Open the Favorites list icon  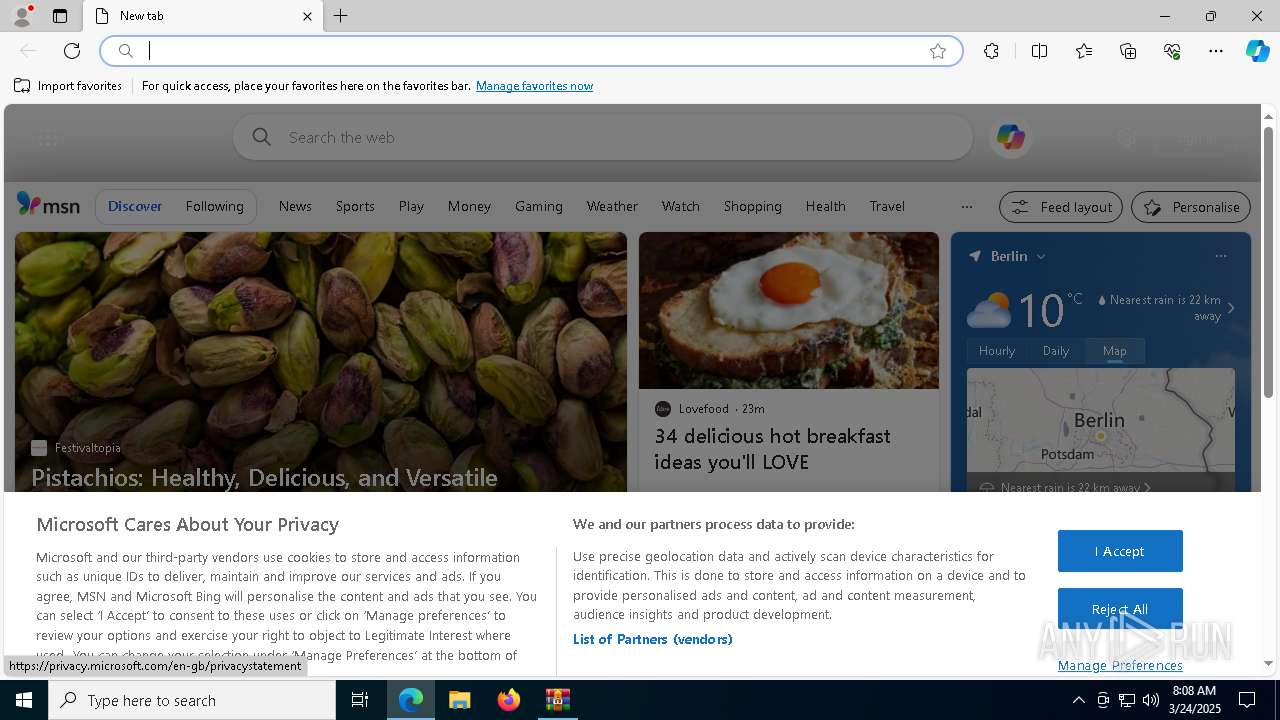tap(1084, 51)
